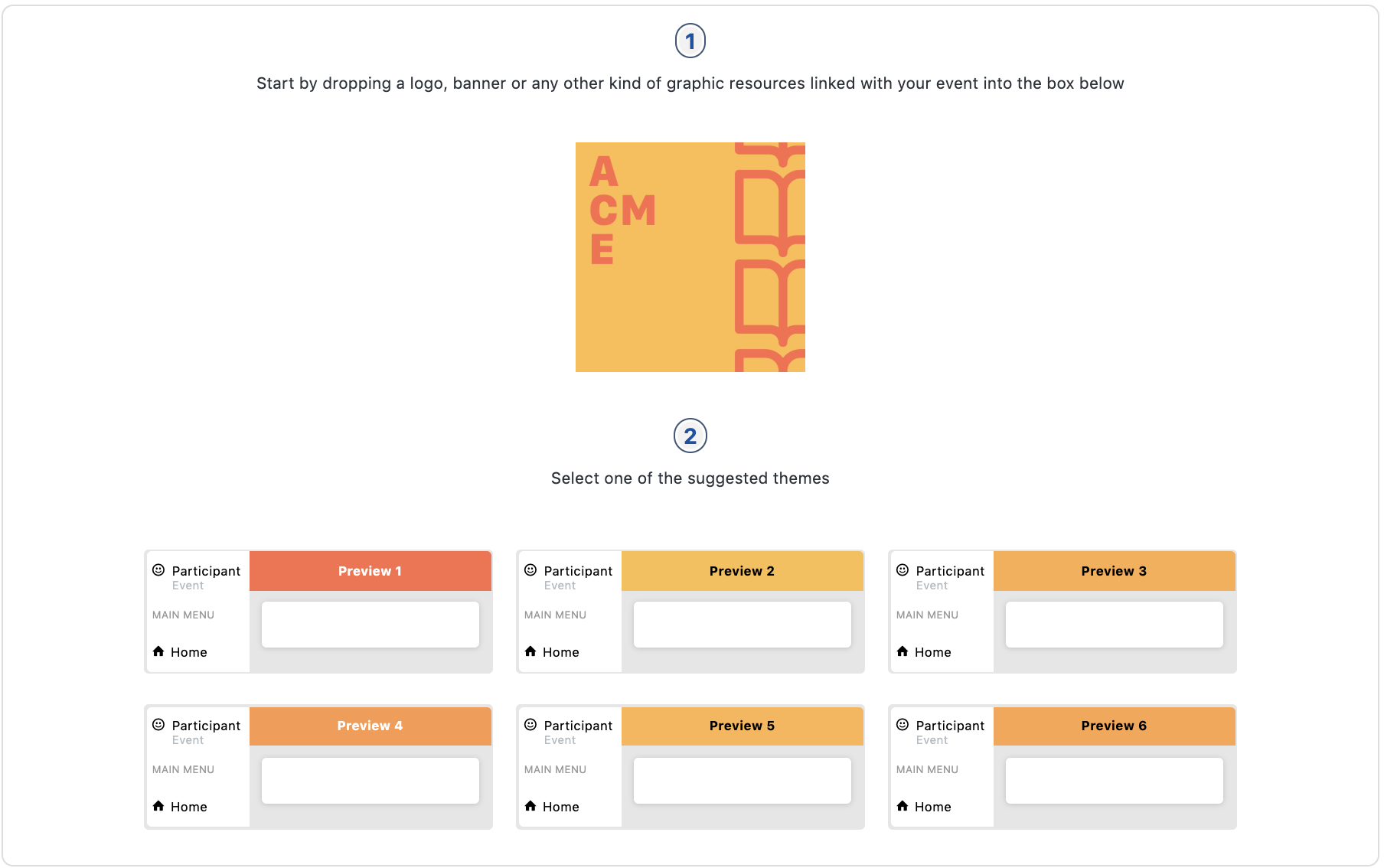
Task: Click the white content box inside Preview 6
Action: coord(1114,780)
